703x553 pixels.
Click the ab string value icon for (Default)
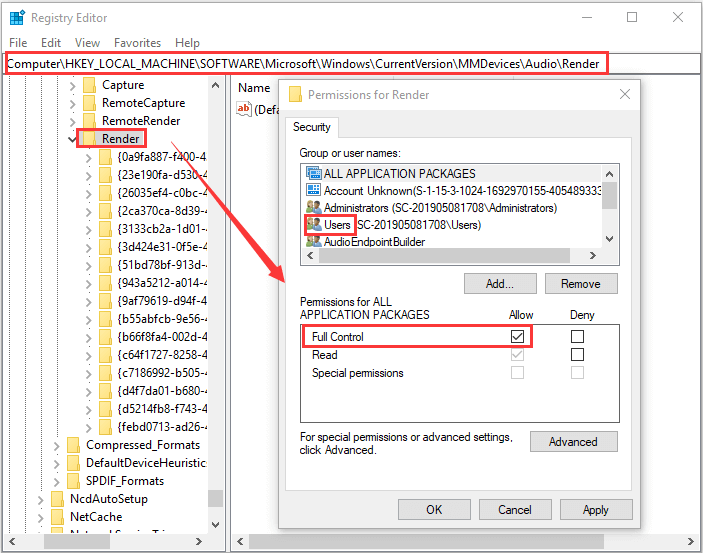[244, 109]
